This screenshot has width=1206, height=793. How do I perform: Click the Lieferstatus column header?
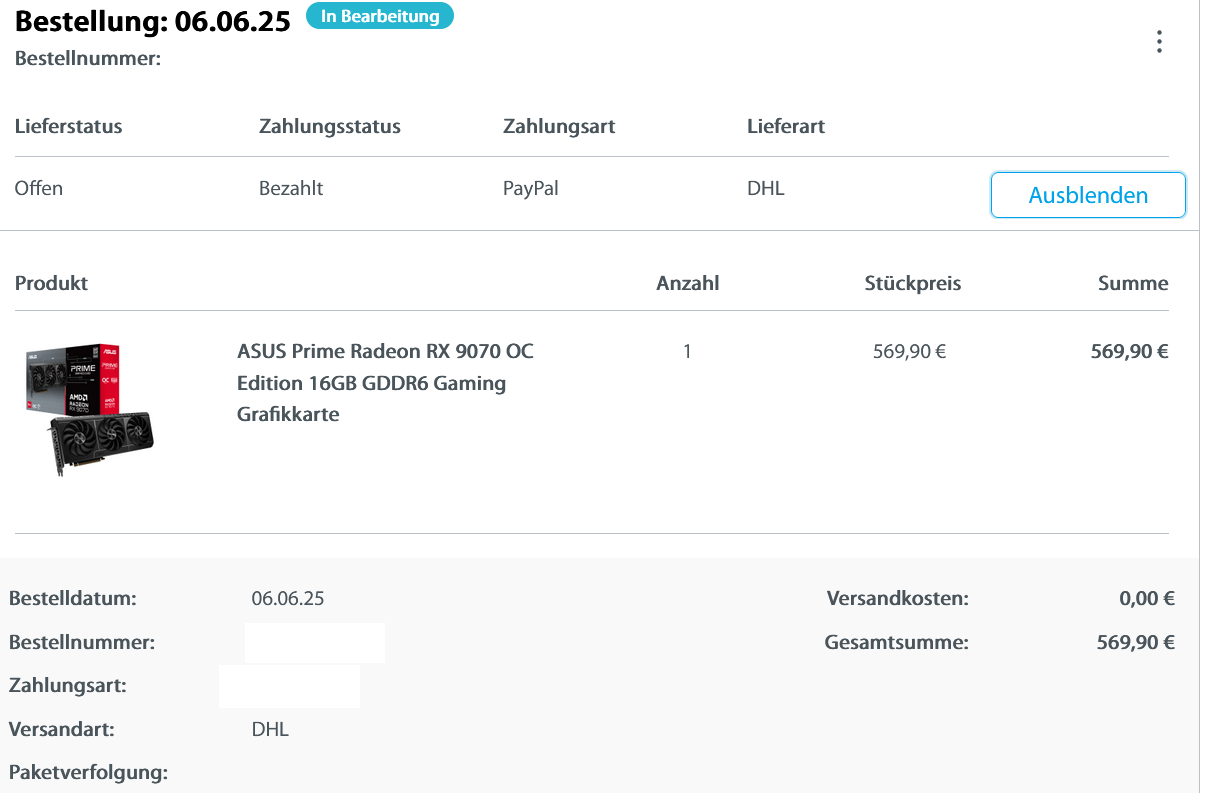pyautogui.click(x=69, y=127)
